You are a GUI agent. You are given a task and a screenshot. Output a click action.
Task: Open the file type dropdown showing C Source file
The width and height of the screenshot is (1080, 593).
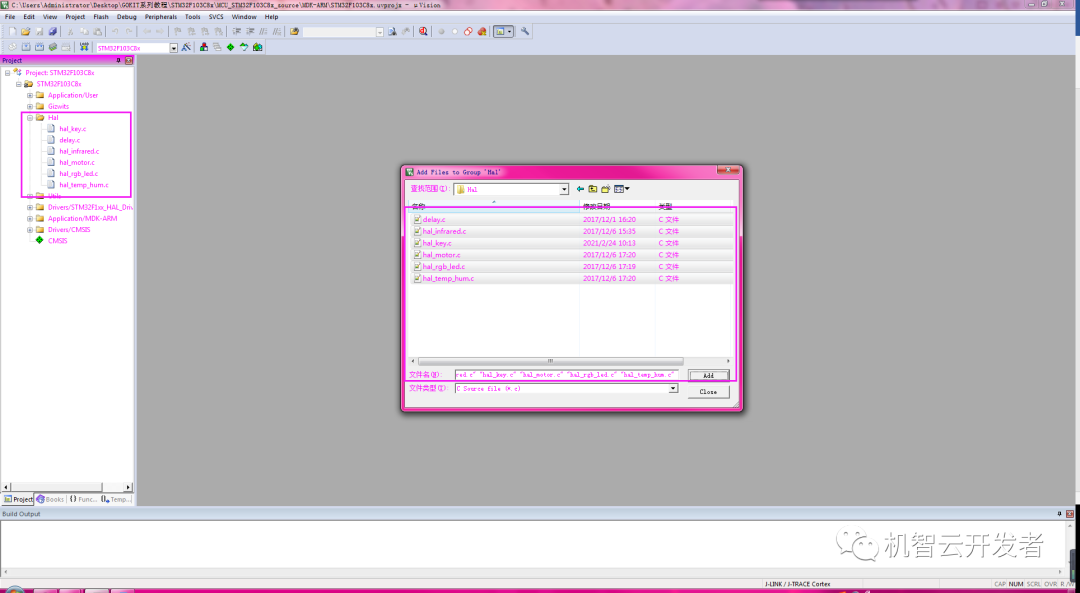[x=673, y=388]
